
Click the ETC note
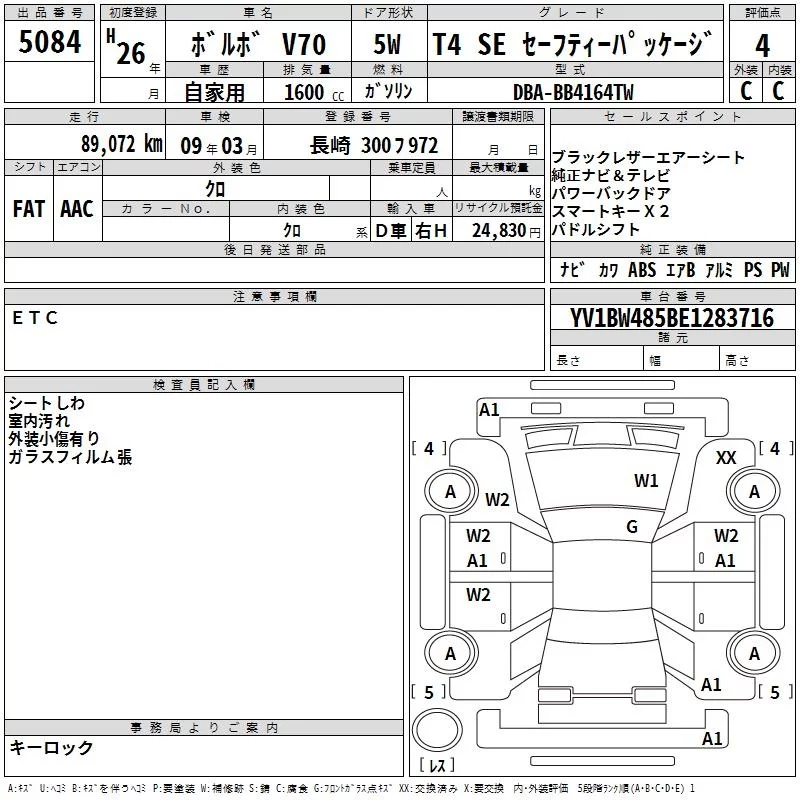(x=35, y=318)
